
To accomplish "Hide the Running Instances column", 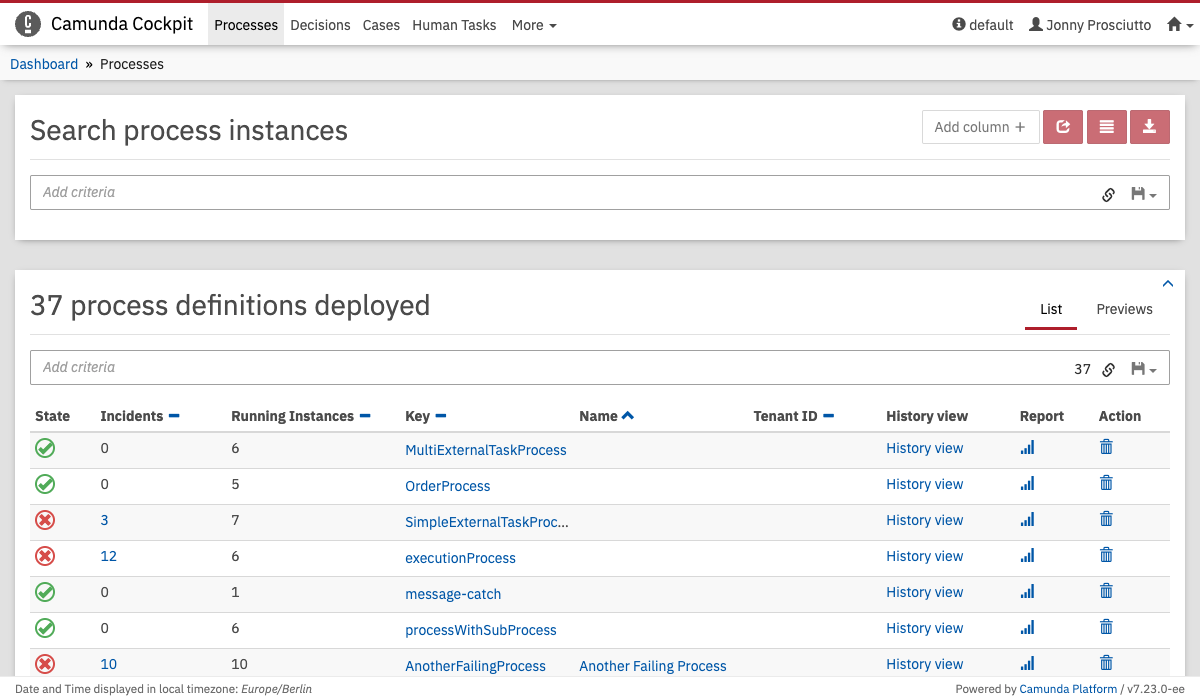I will tap(365, 416).
